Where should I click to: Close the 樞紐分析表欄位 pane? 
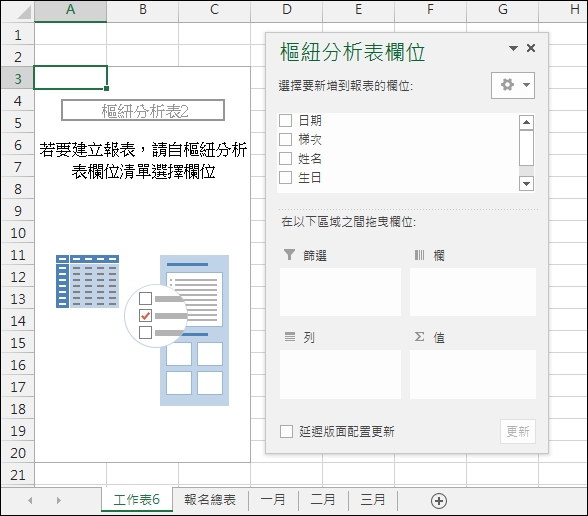click(x=531, y=48)
